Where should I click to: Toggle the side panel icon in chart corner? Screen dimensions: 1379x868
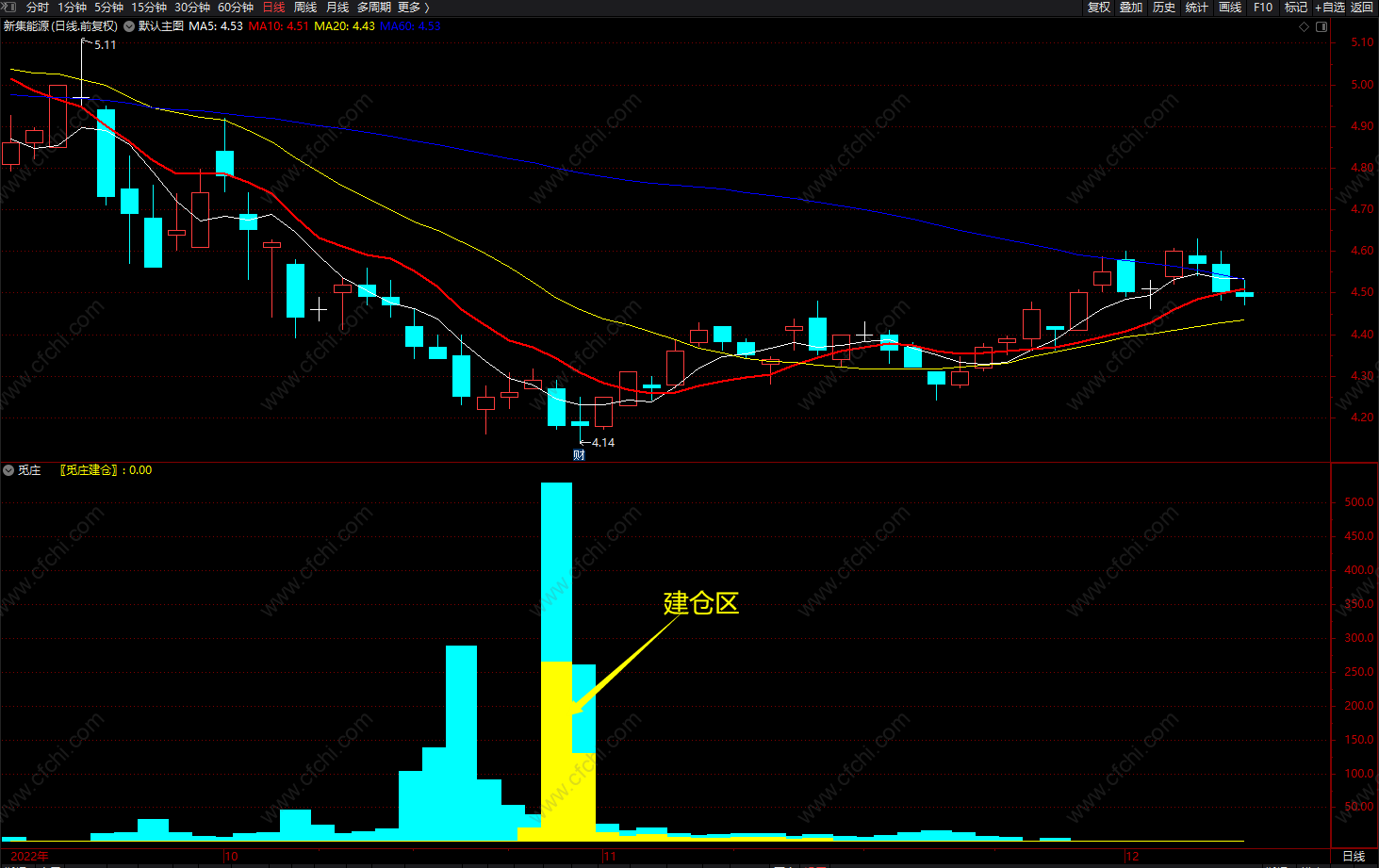pyautogui.click(x=1322, y=26)
